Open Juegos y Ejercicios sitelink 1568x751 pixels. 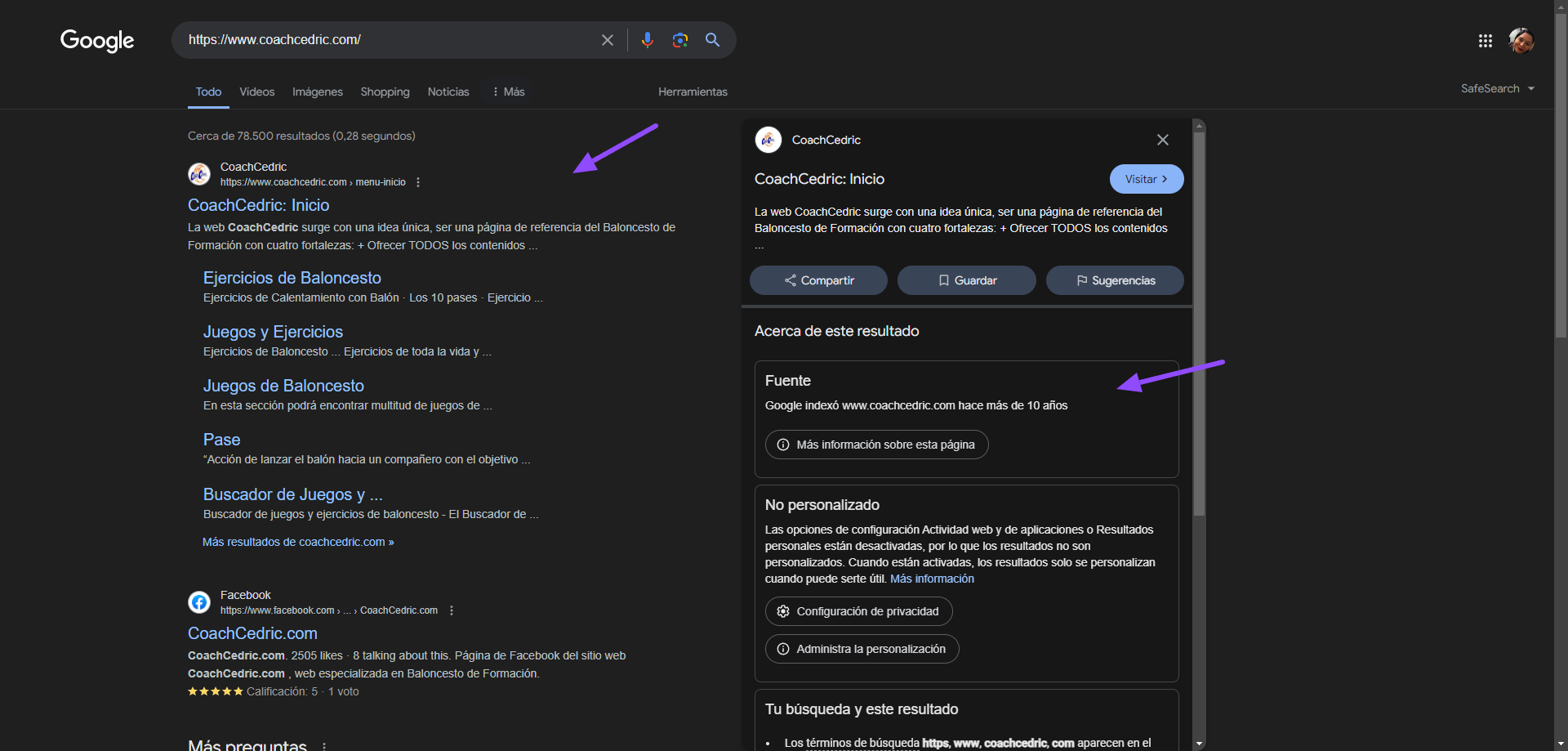(x=273, y=332)
